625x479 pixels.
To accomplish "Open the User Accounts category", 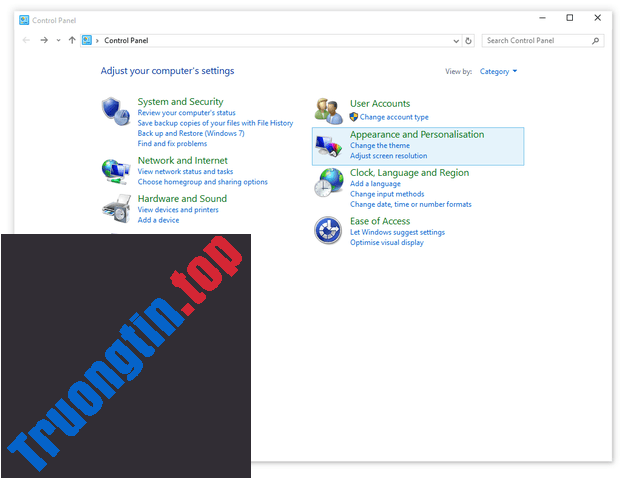I will (x=380, y=104).
